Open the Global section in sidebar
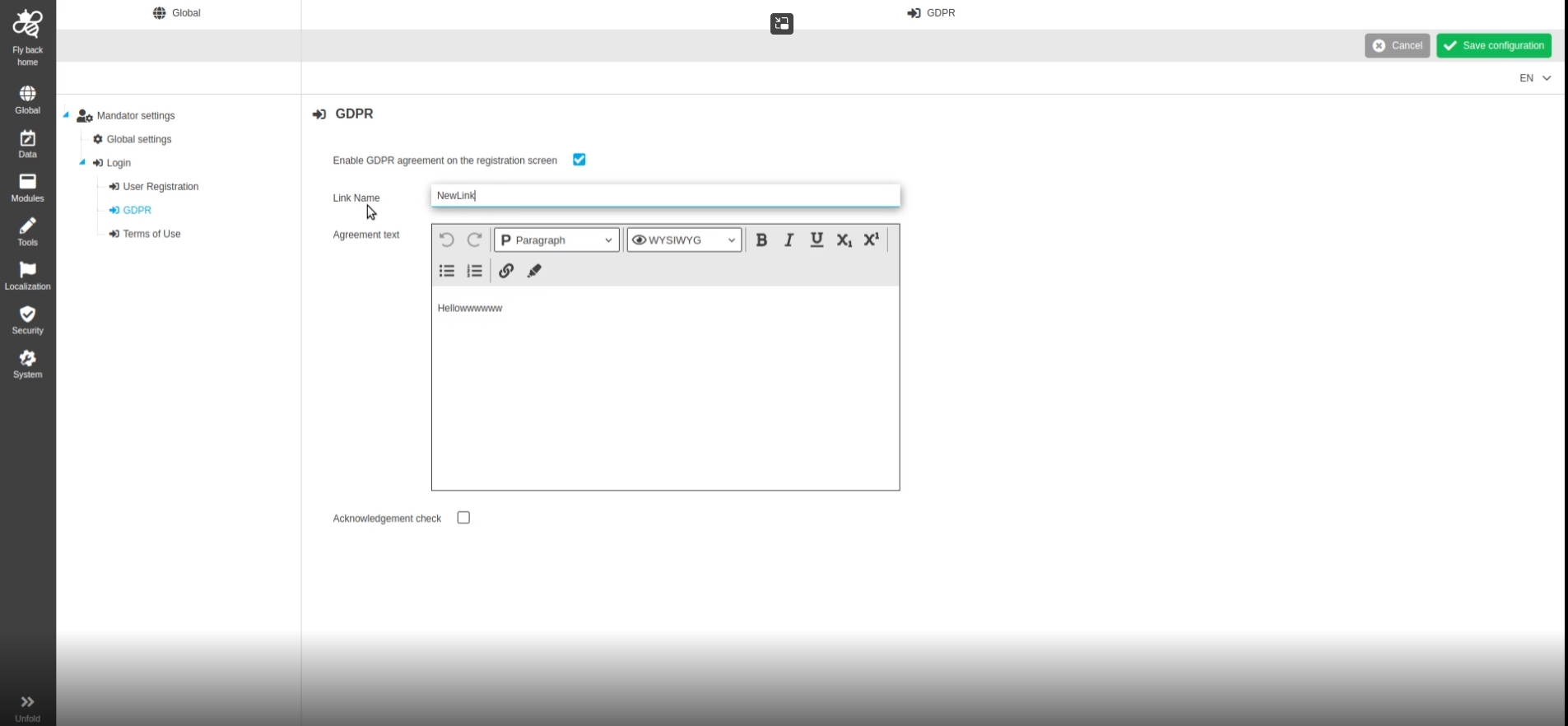The image size is (1568, 726). [27, 100]
